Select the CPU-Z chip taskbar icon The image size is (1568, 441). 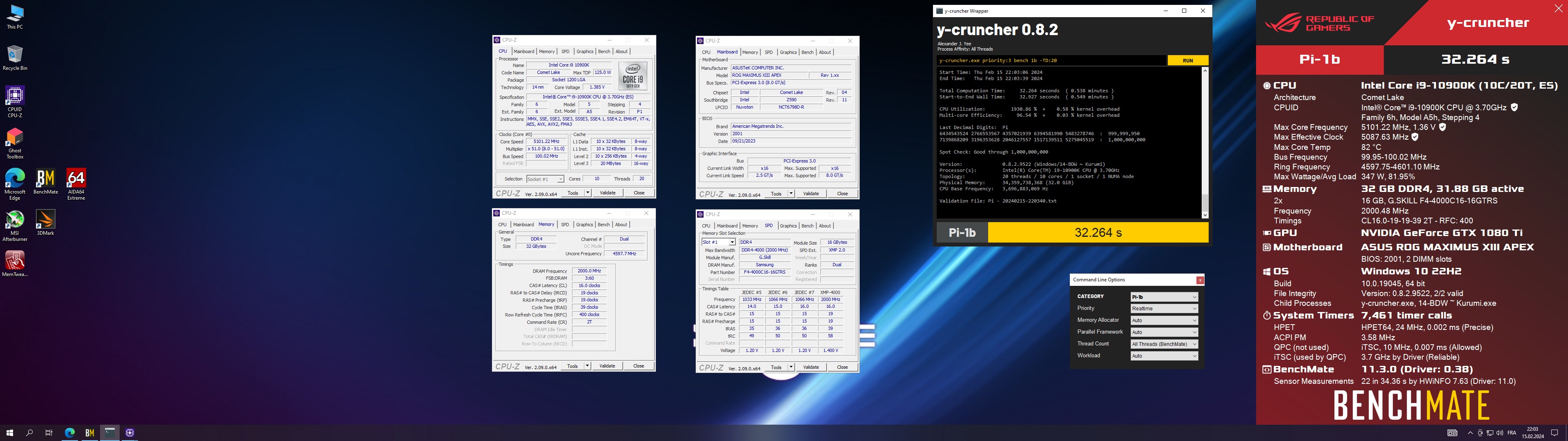(x=130, y=432)
